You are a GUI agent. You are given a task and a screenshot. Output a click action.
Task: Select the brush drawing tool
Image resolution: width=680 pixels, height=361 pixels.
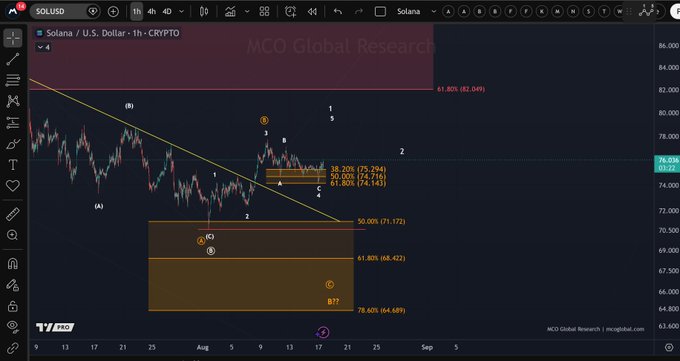[x=13, y=144]
